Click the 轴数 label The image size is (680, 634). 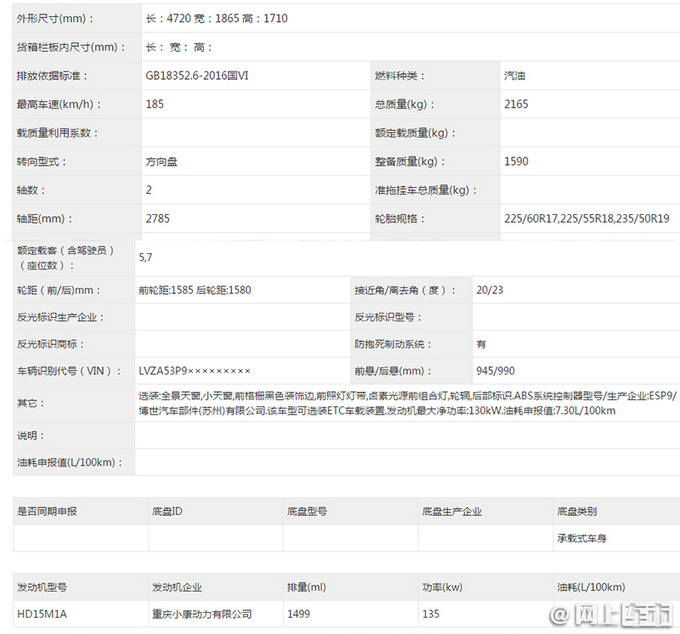pyautogui.click(x=31, y=190)
